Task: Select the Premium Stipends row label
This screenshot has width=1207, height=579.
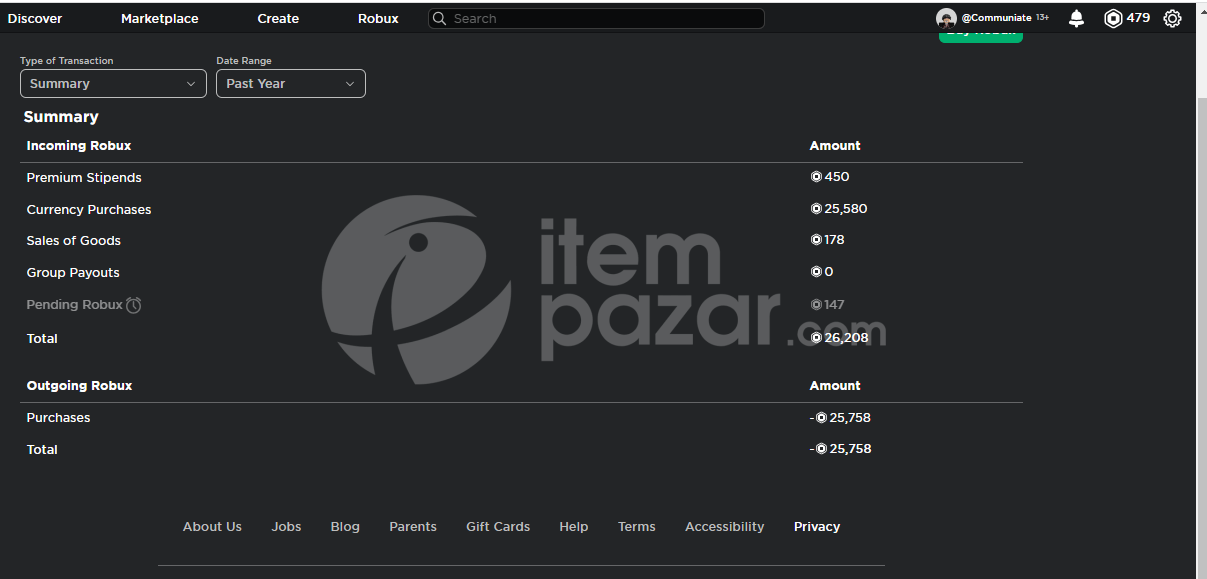Action: (x=84, y=178)
